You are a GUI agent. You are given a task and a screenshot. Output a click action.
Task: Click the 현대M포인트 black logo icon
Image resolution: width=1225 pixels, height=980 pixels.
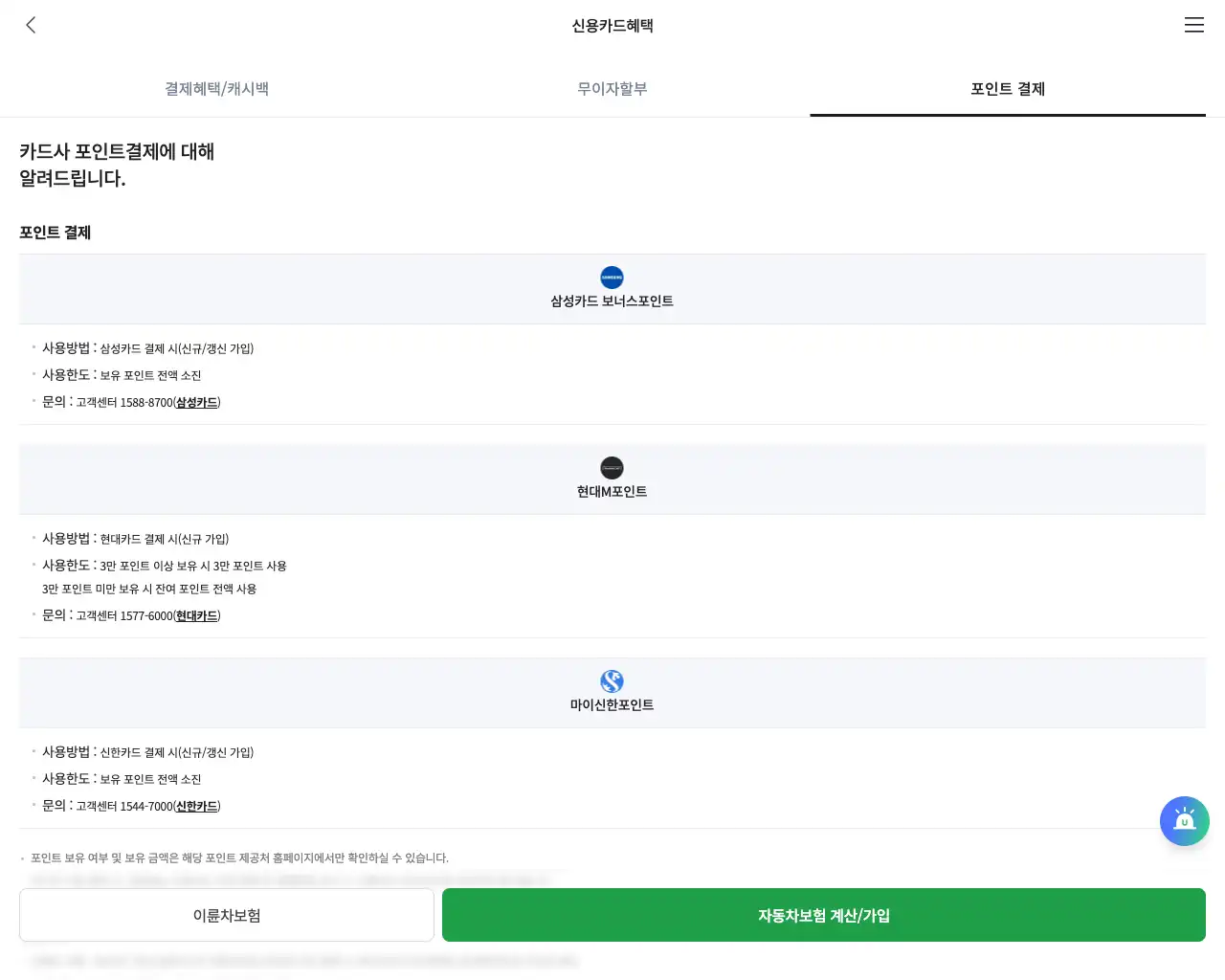click(x=612, y=469)
